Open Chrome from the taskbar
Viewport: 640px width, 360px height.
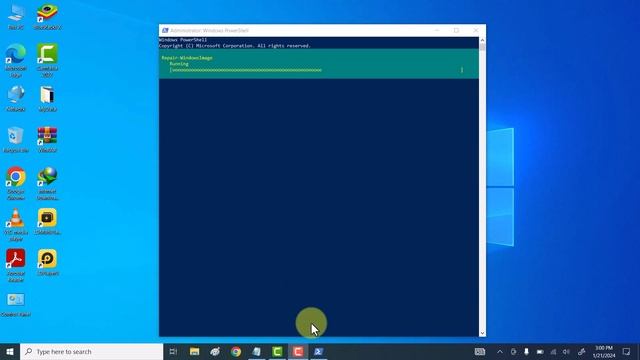pos(236,351)
